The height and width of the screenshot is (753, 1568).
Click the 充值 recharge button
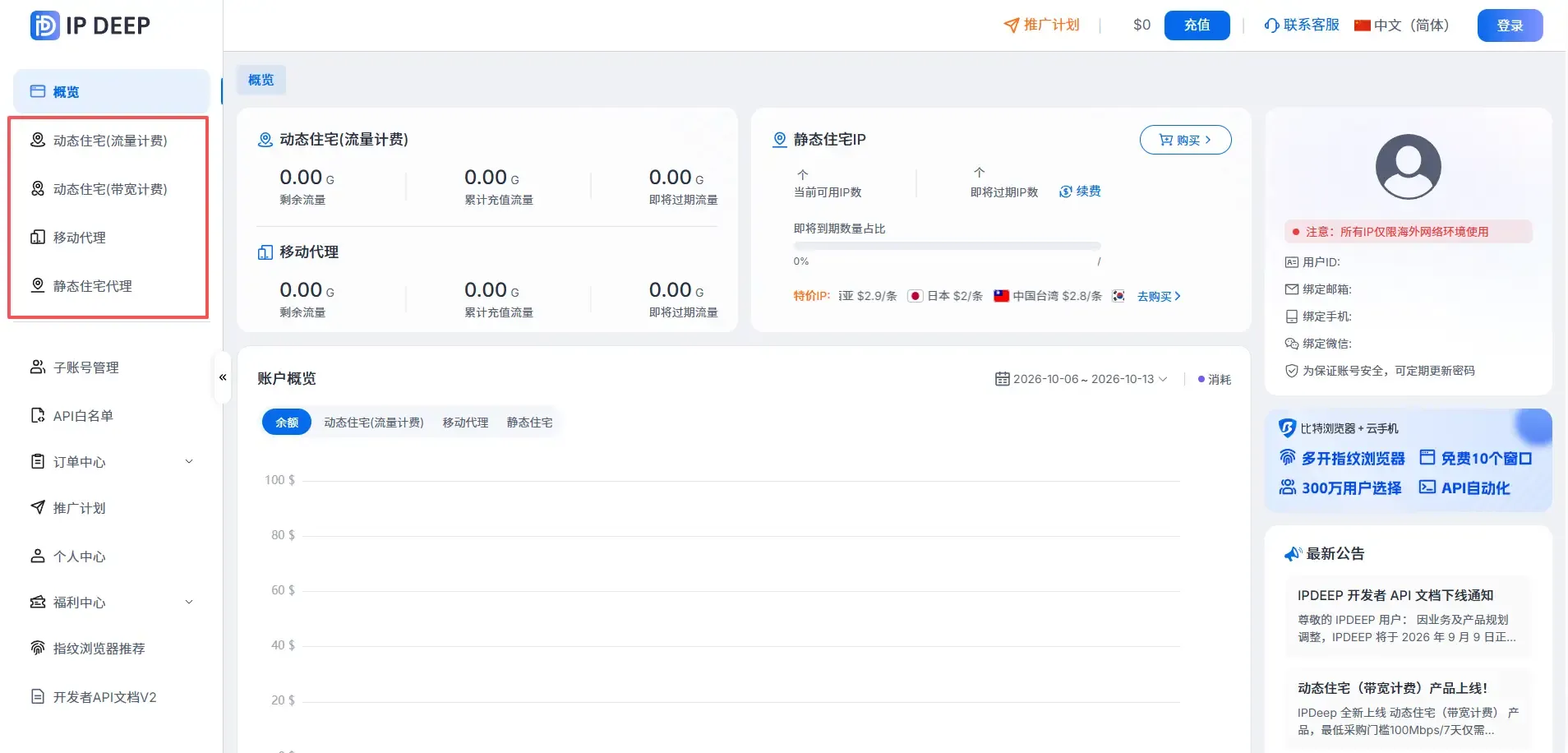(x=1197, y=25)
